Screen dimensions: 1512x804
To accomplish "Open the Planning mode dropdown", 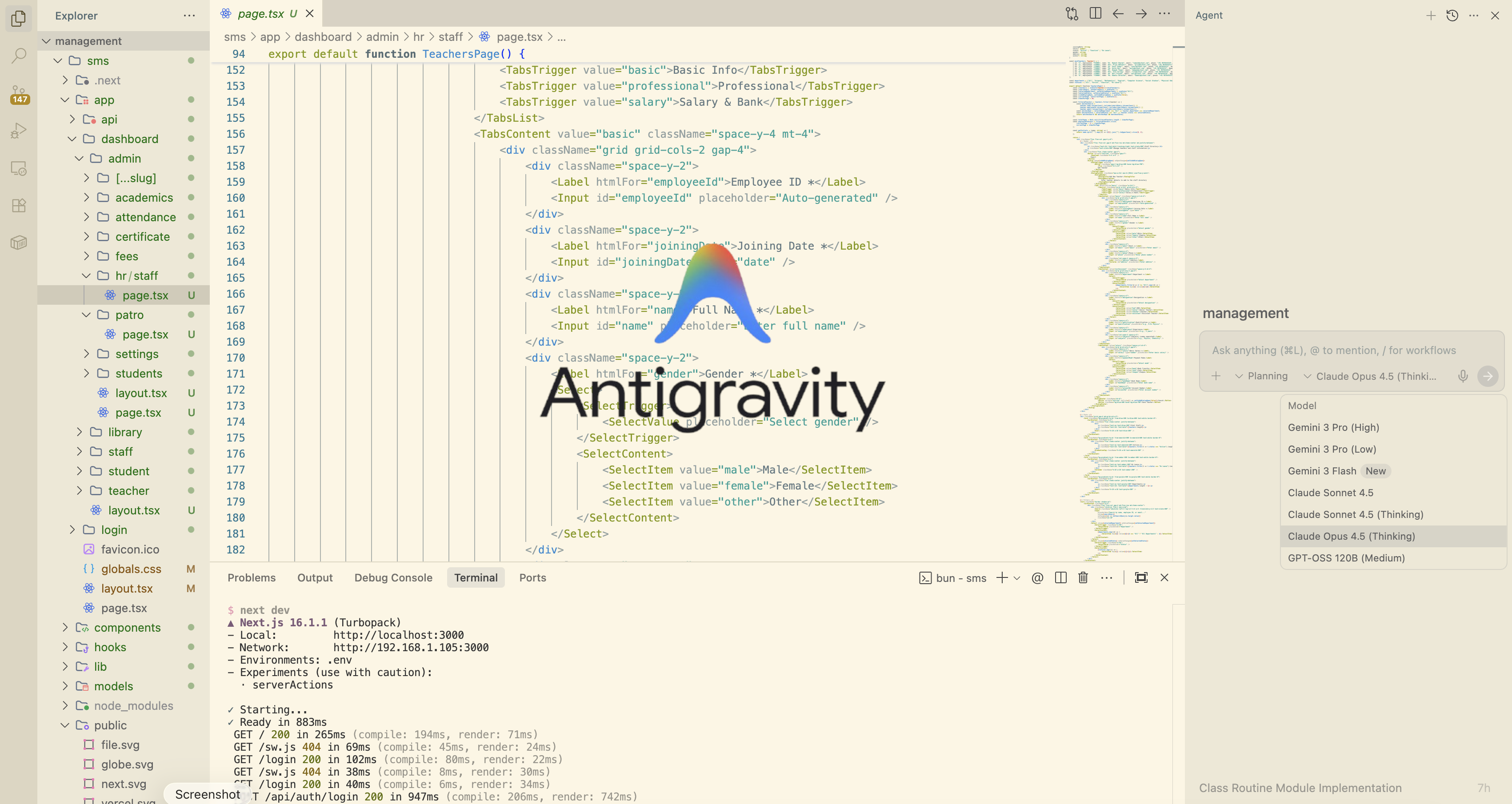I will [x=1261, y=376].
